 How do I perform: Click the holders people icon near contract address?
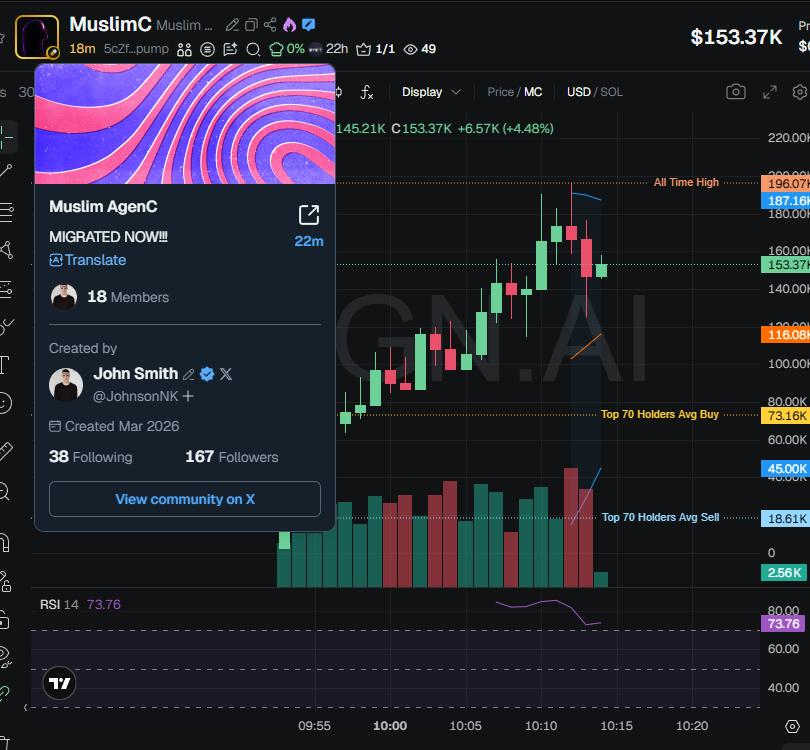pyautogui.click(x=184, y=50)
